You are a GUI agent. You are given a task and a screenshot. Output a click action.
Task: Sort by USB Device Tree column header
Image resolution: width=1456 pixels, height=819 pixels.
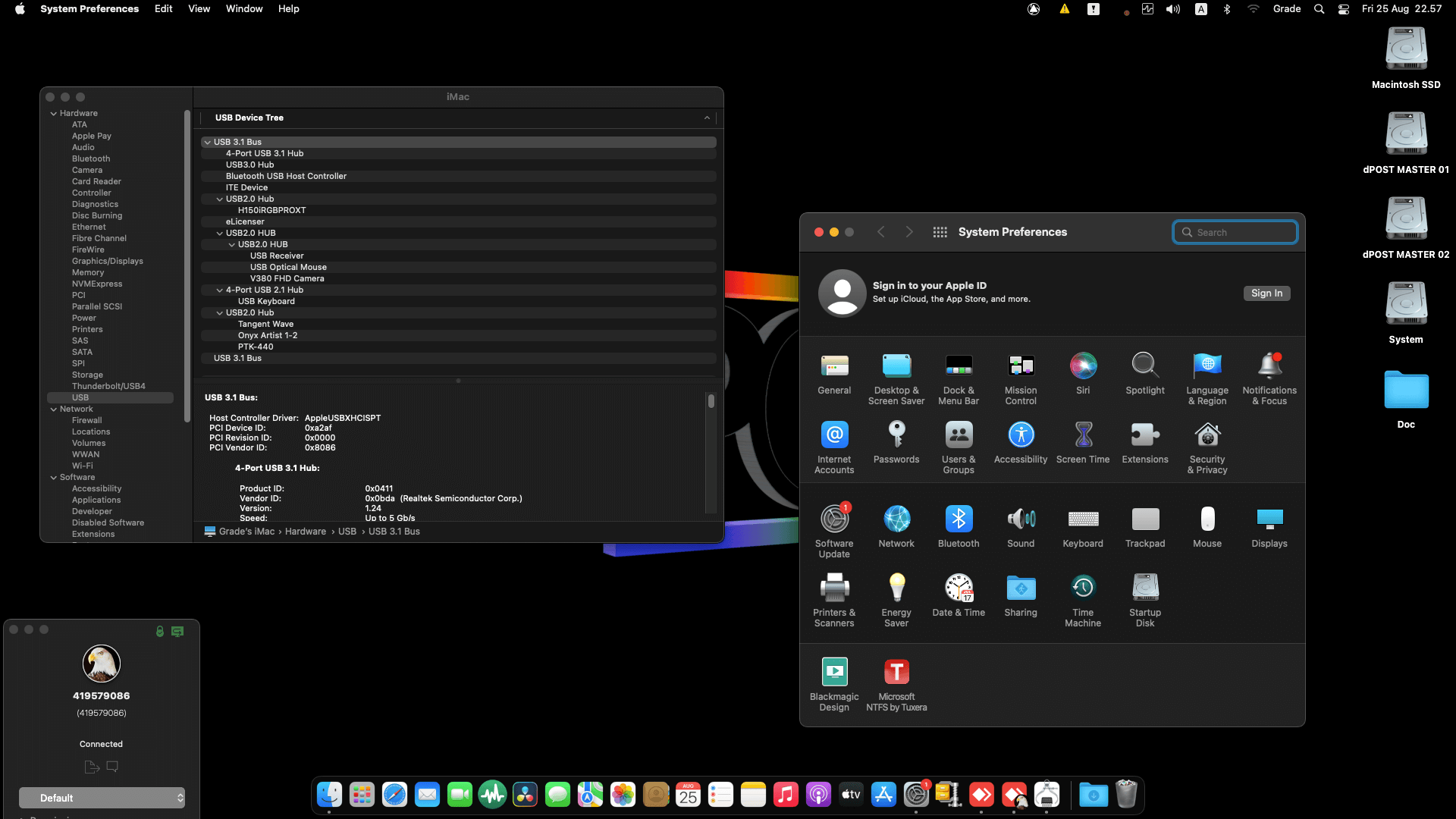pos(458,118)
